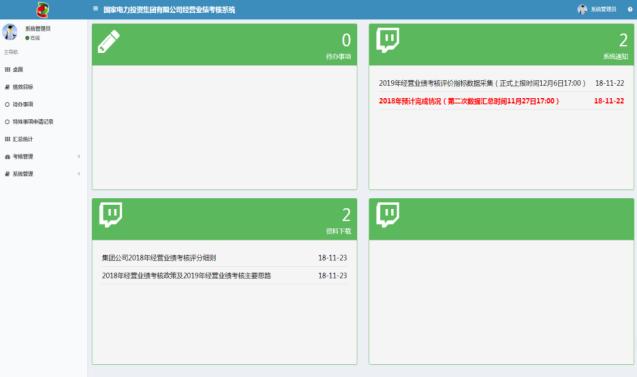Click the chat icon on 系统通知 card

pos(388,40)
